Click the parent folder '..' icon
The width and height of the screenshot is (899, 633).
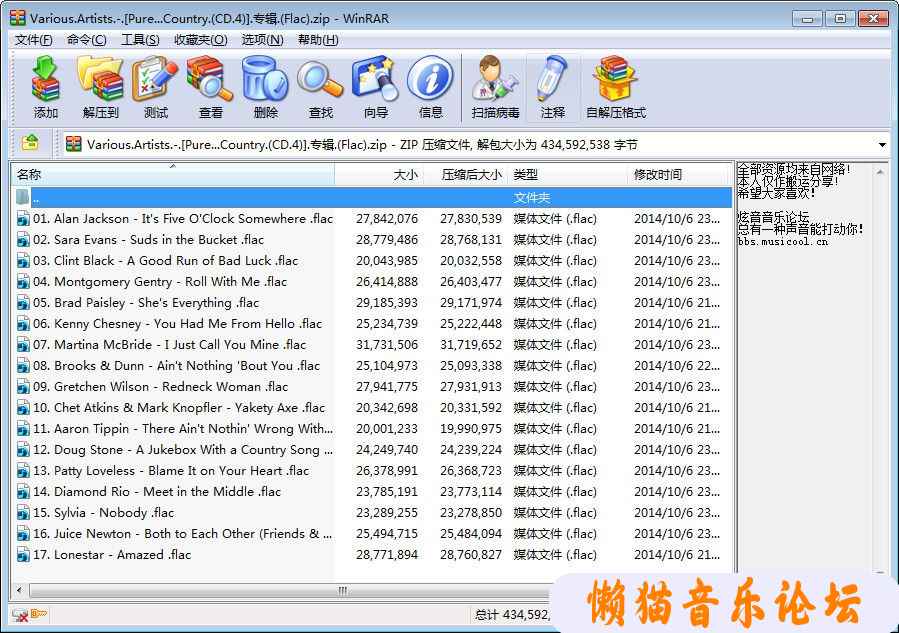click(23, 197)
